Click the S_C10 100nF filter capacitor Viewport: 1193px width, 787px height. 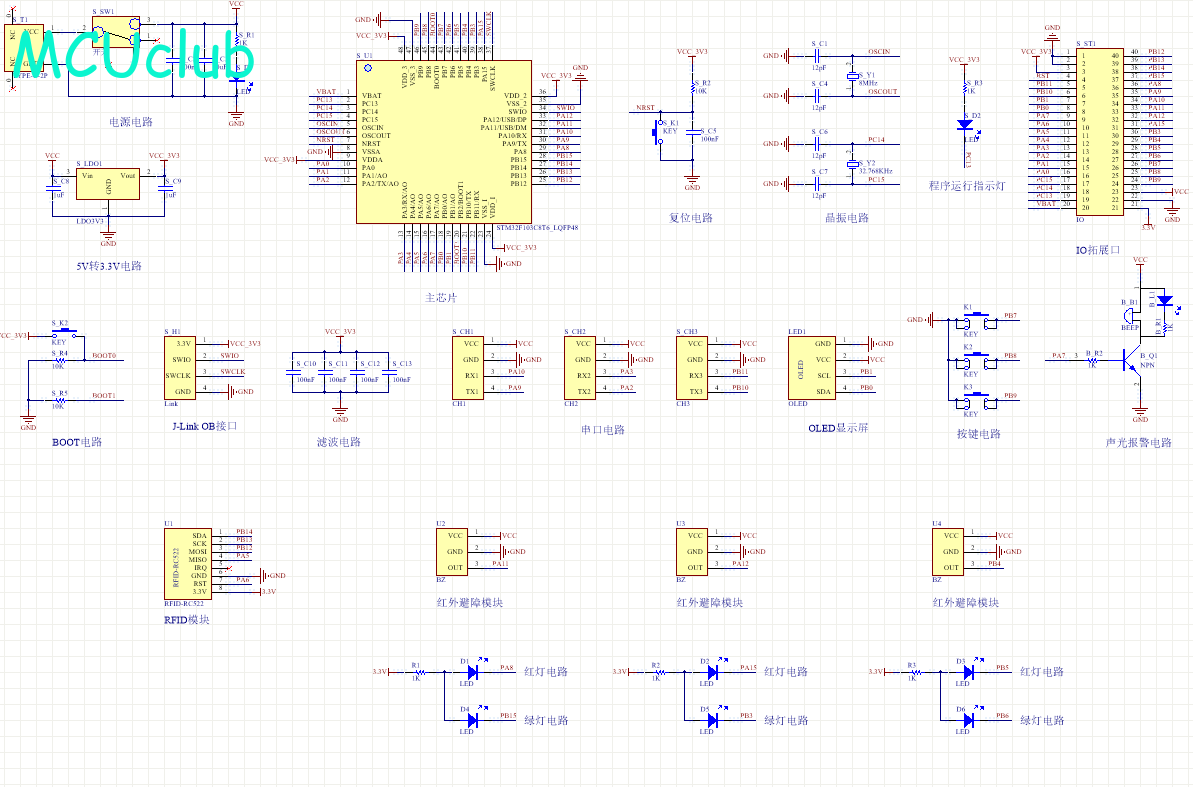point(293,371)
